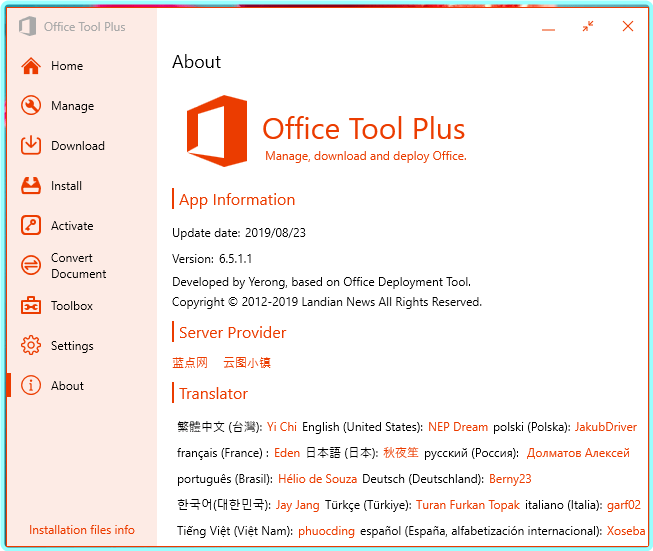
Task: Click the About page title
Action: click(x=197, y=62)
